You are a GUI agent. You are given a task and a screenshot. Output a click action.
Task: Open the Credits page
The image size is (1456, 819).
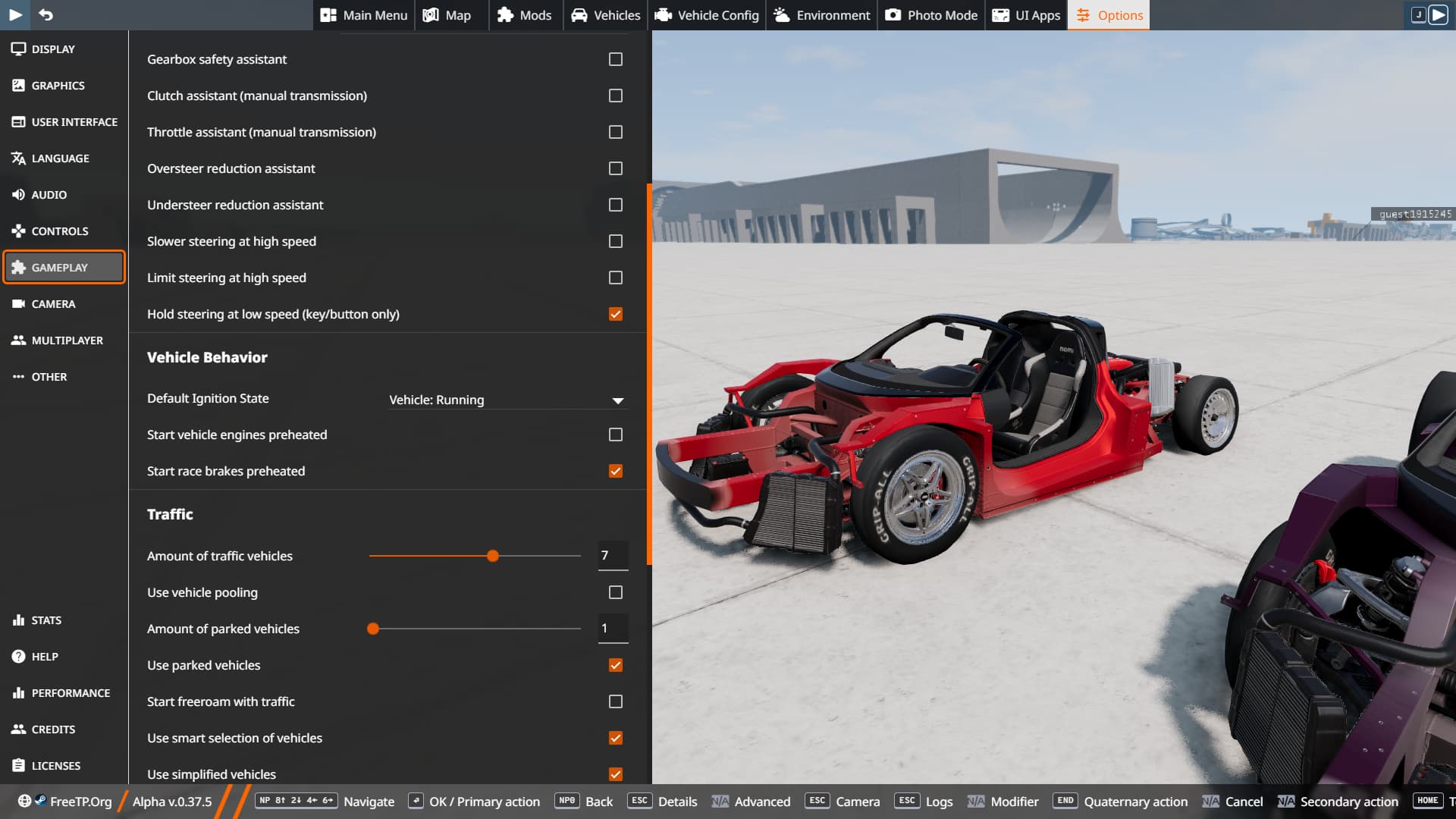pyautogui.click(x=53, y=730)
